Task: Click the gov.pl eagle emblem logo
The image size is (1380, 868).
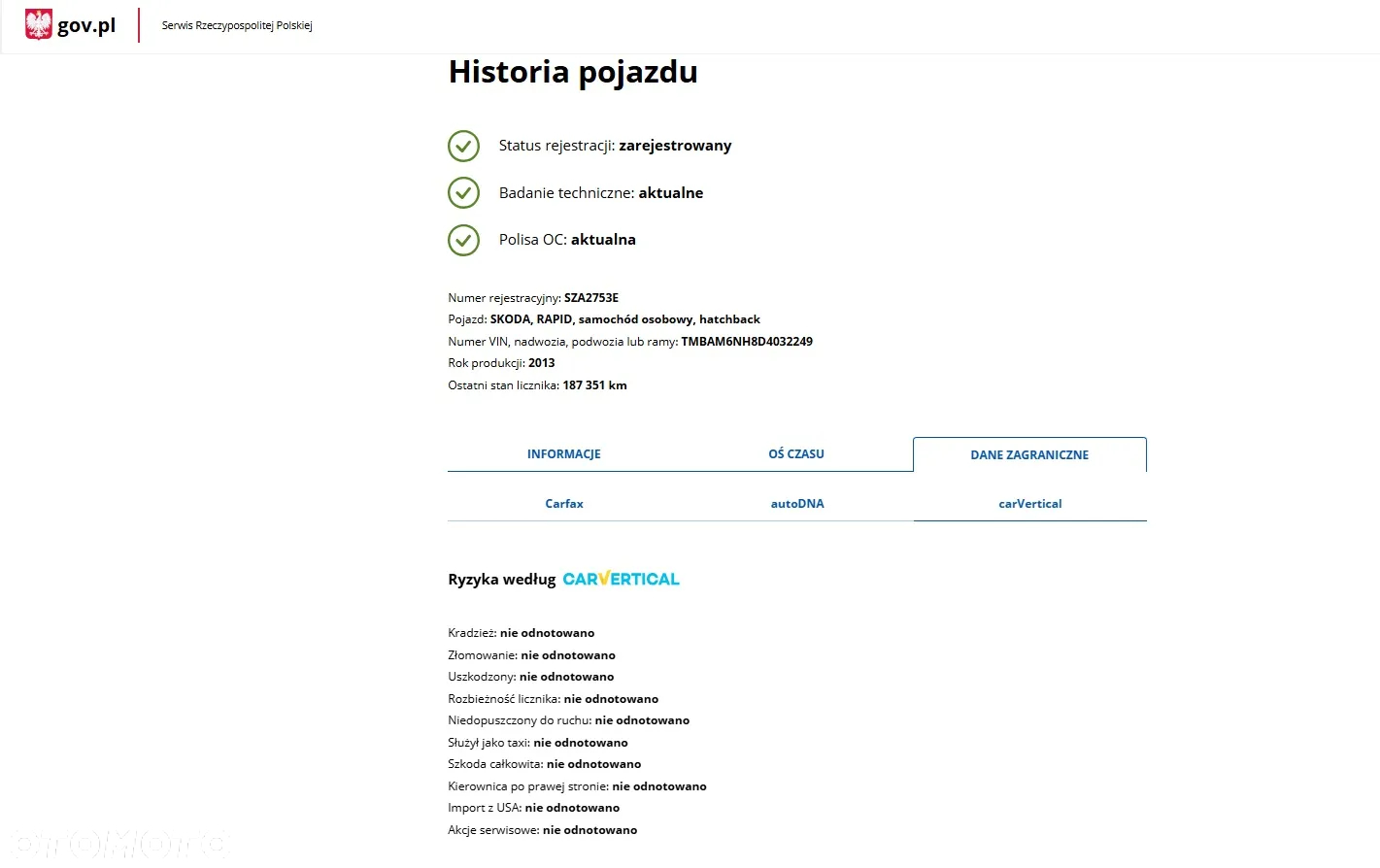Action: (39, 24)
